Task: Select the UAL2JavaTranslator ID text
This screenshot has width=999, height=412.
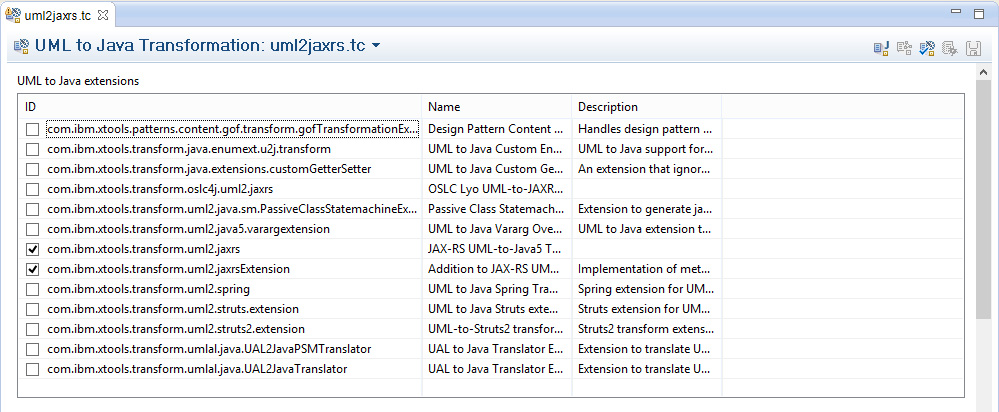Action: (x=198, y=369)
